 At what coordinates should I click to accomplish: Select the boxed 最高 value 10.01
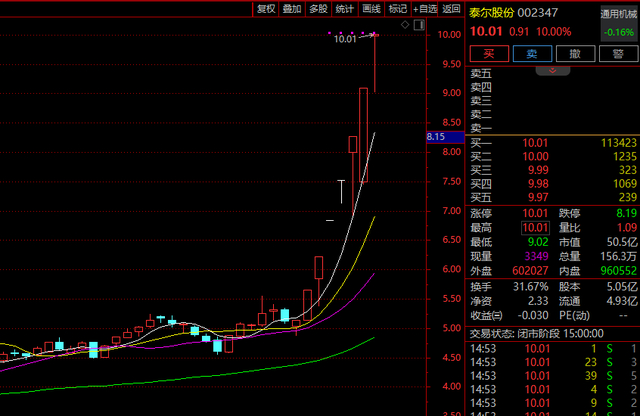(x=535, y=227)
